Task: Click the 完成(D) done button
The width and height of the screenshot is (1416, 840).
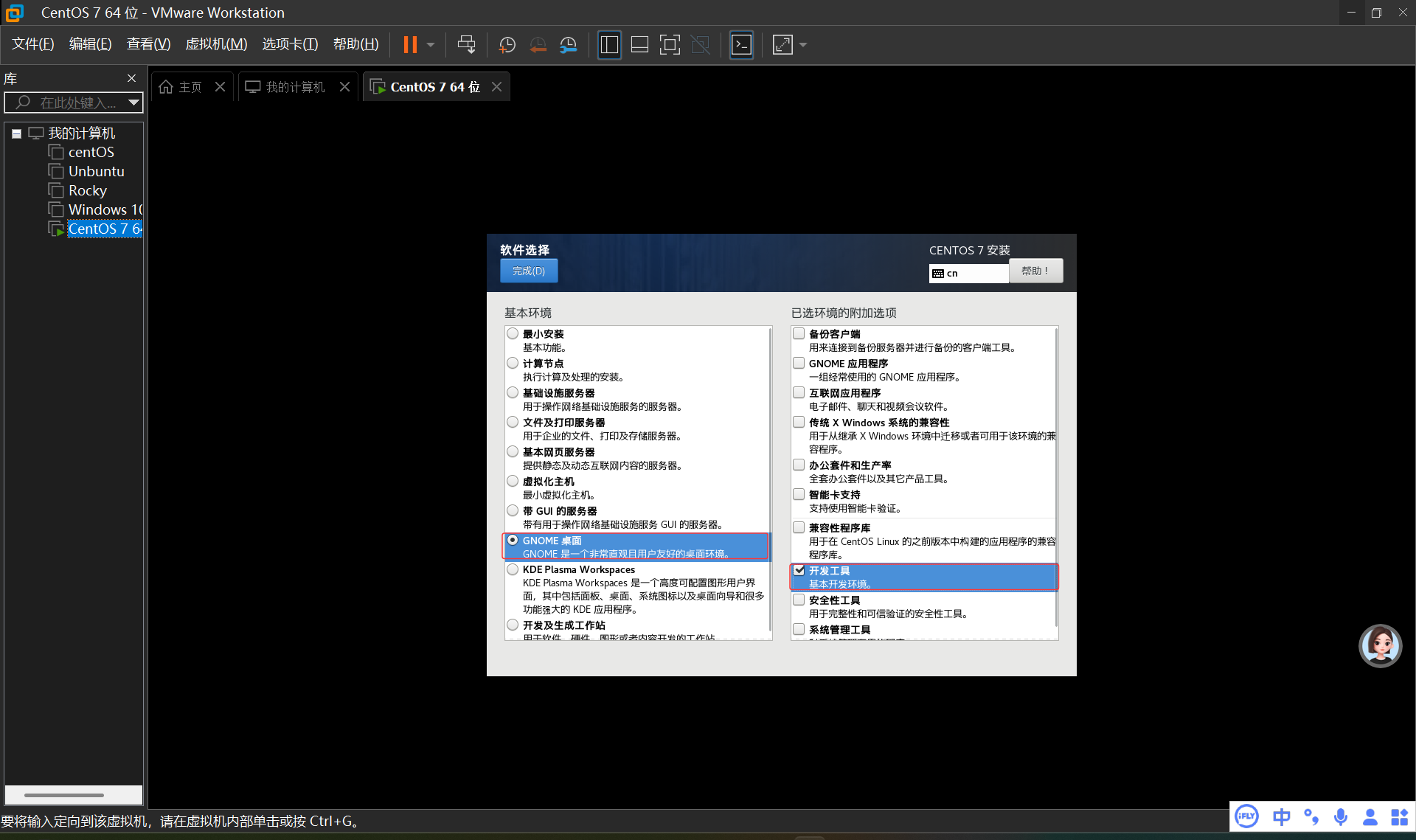Action: click(x=529, y=271)
